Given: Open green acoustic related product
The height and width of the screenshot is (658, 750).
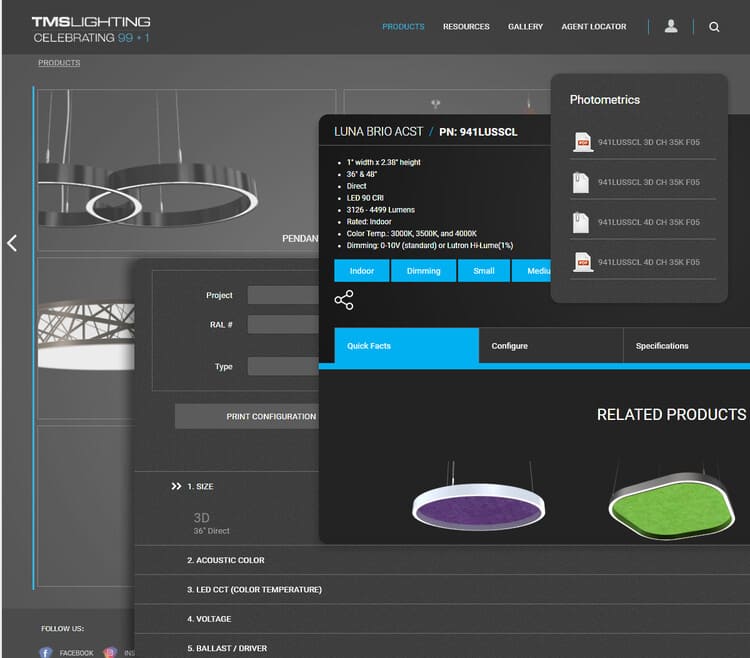Looking at the screenshot, I should point(672,502).
